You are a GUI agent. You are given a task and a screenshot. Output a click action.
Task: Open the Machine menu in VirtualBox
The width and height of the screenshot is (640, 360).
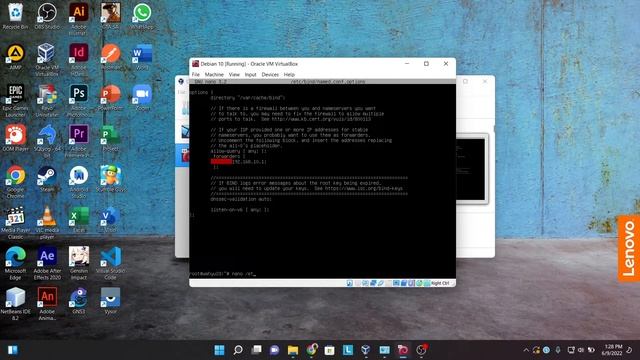[214, 75]
